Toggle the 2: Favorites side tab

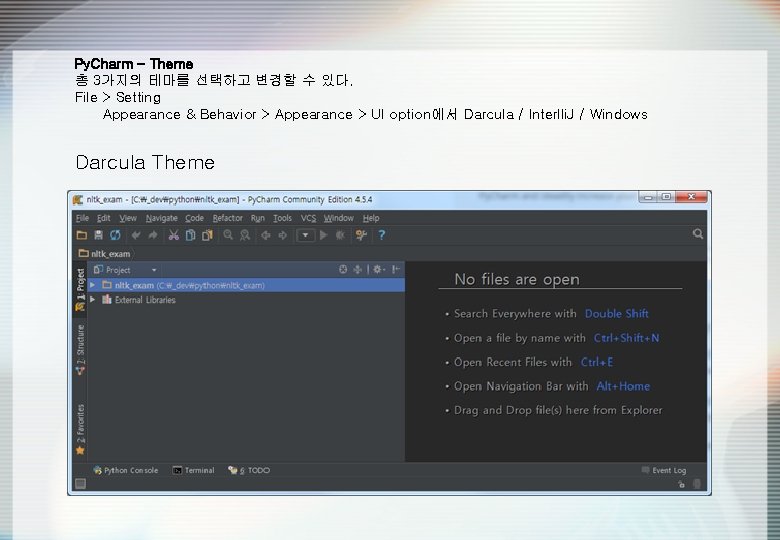pyautogui.click(x=80, y=430)
